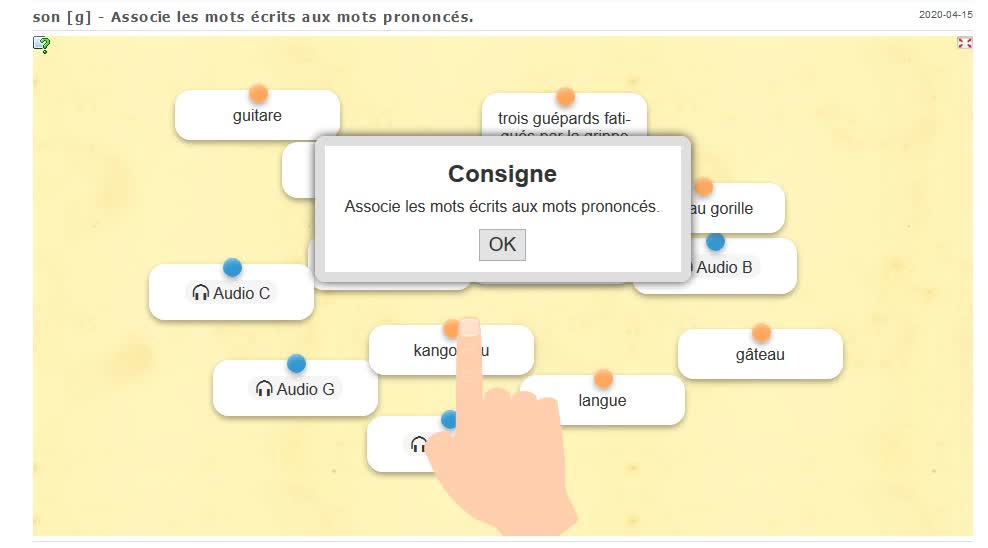Viewport: 988px width, 548px height.
Task: Select the langue word card
Action: tap(602, 401)
